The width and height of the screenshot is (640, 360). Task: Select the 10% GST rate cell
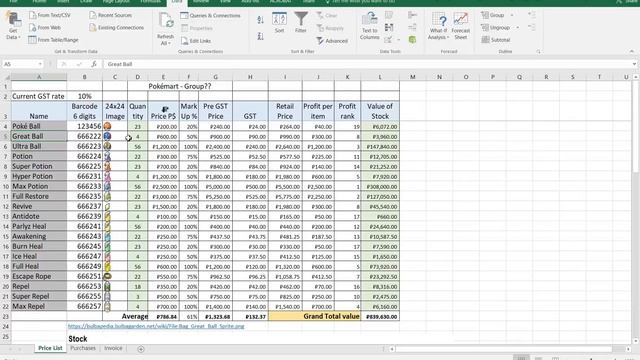point(84,96)
